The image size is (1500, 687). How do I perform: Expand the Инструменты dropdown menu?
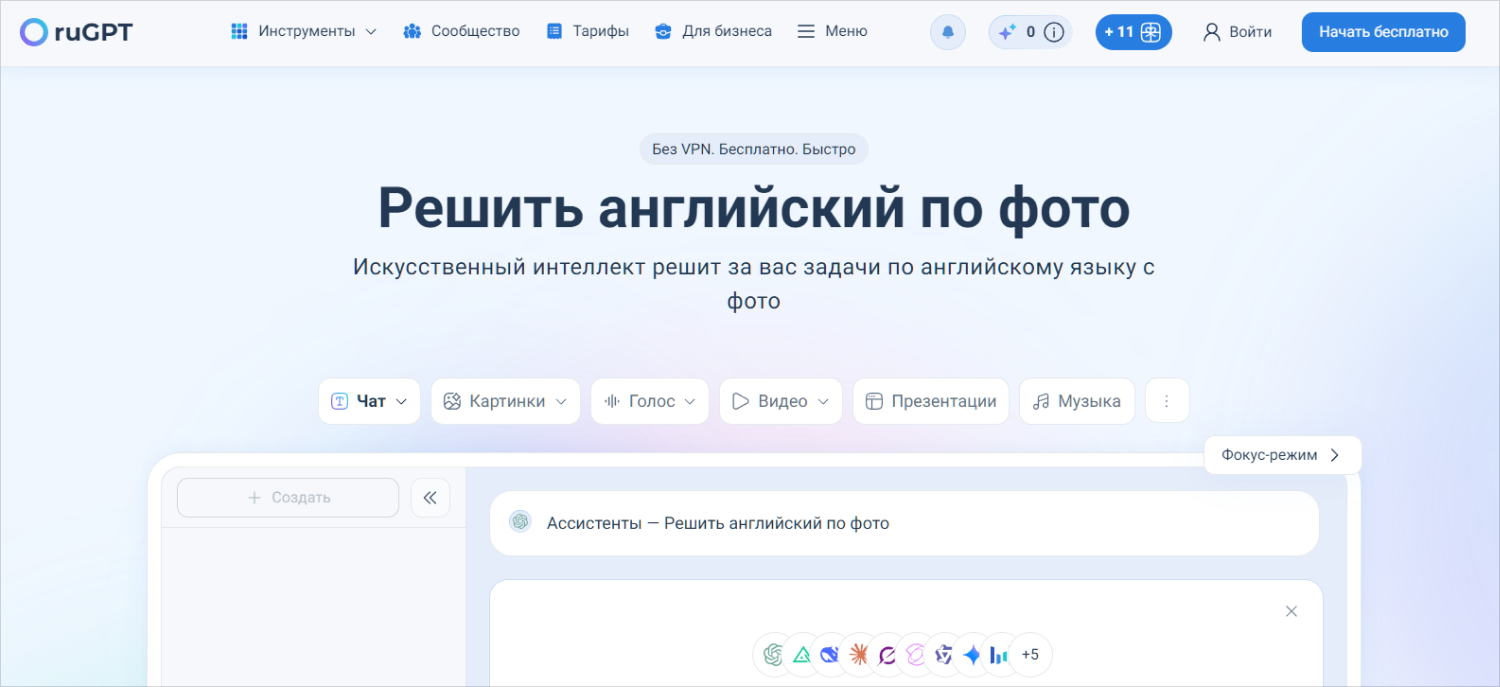click(304, 31)
